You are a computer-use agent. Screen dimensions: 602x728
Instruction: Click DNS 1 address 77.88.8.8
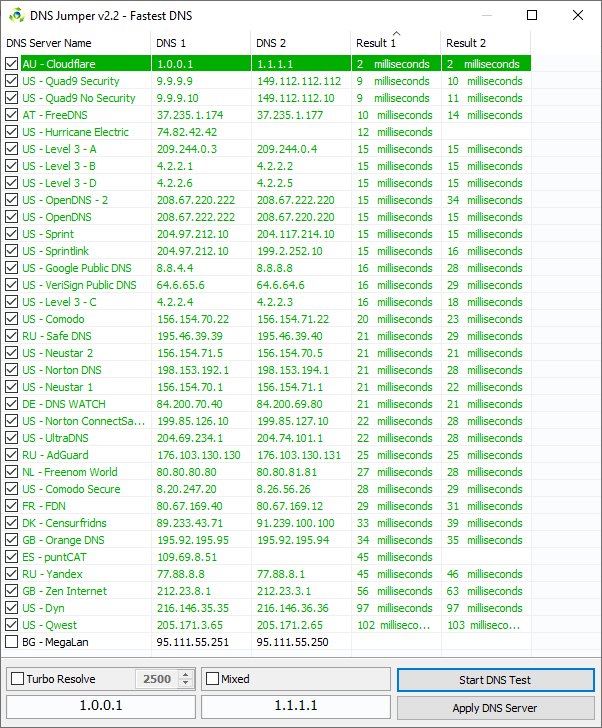click(181, 574)
